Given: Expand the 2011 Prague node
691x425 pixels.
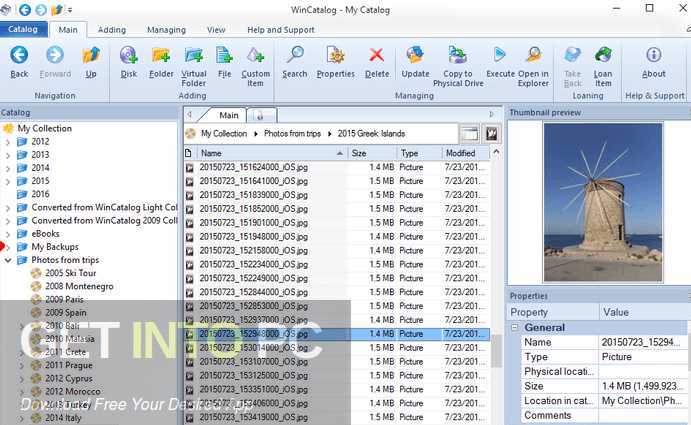Looking at the screenshot, I should coord(22,365).
